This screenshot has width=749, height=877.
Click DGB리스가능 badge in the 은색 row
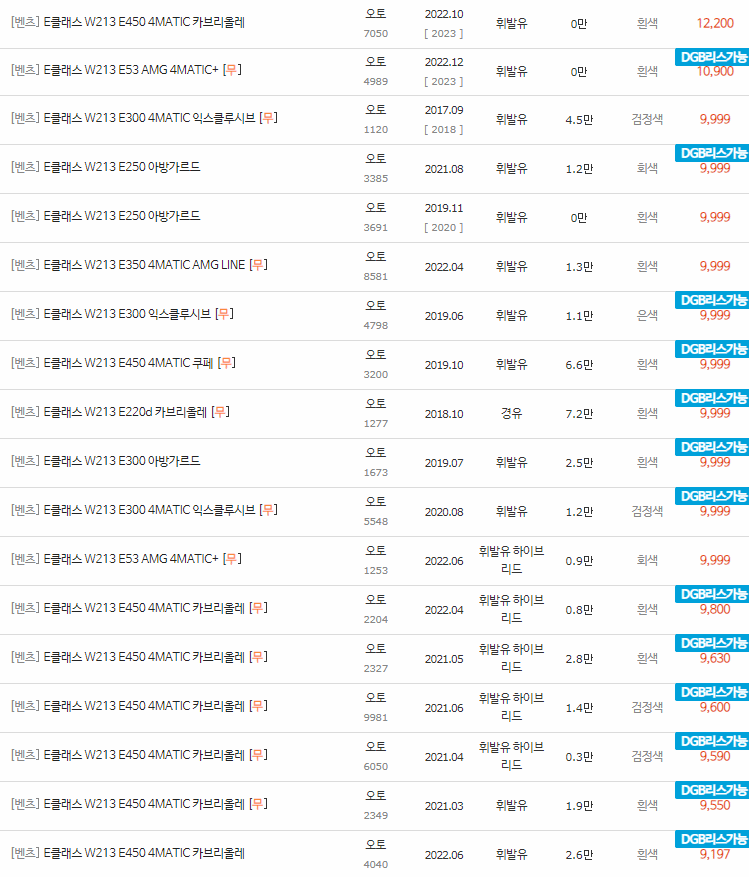point(712,300)
